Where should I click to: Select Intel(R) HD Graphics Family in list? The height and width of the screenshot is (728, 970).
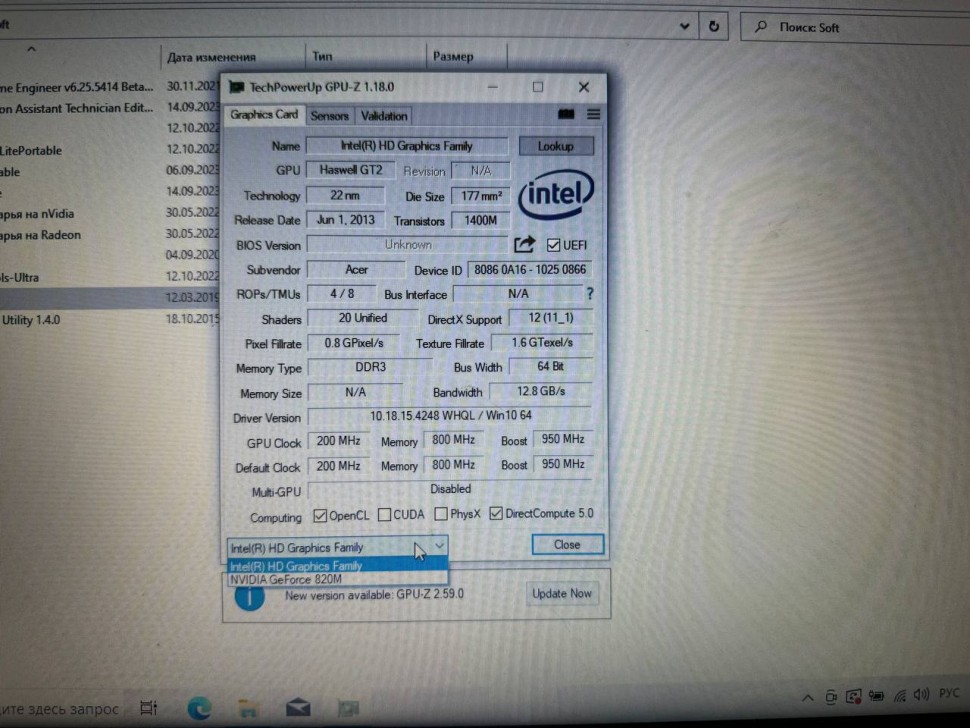337,565
